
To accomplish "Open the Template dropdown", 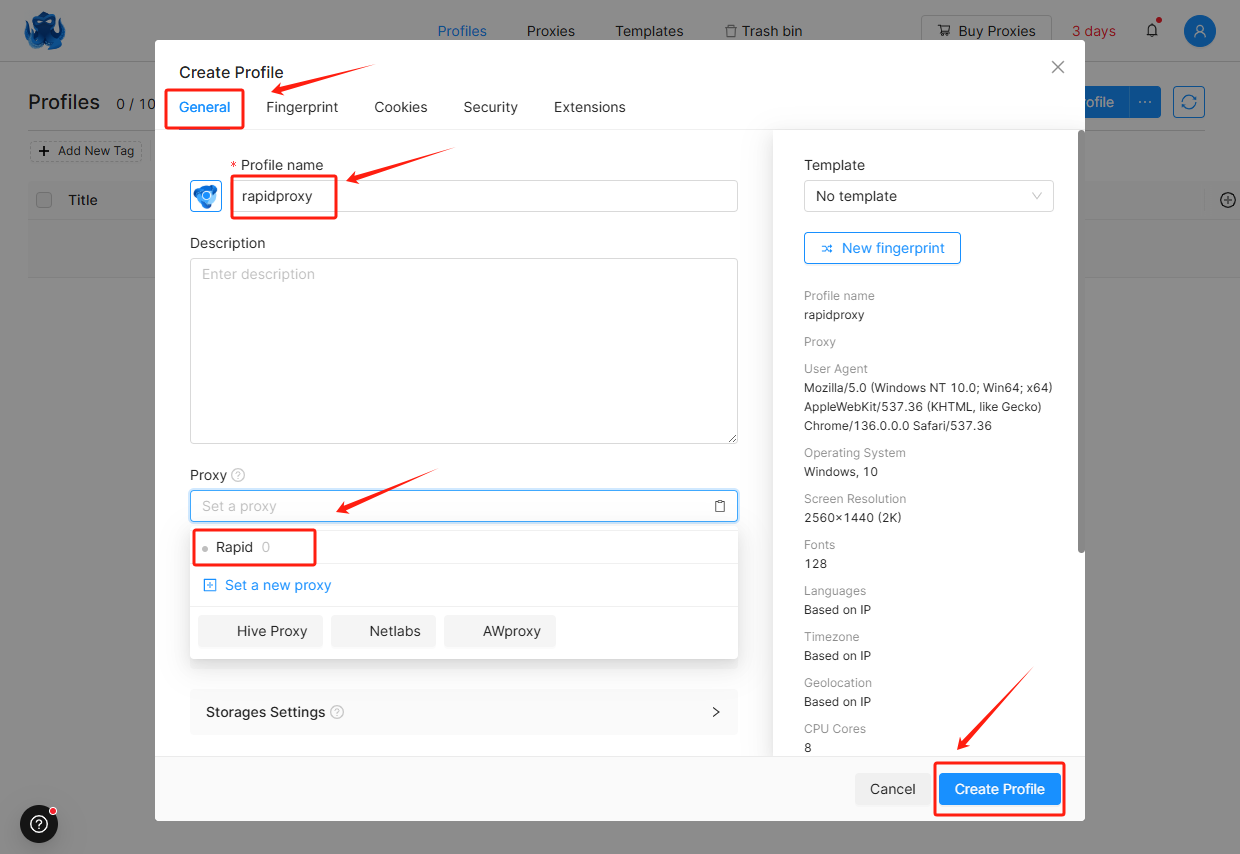I will coord(928,196).
